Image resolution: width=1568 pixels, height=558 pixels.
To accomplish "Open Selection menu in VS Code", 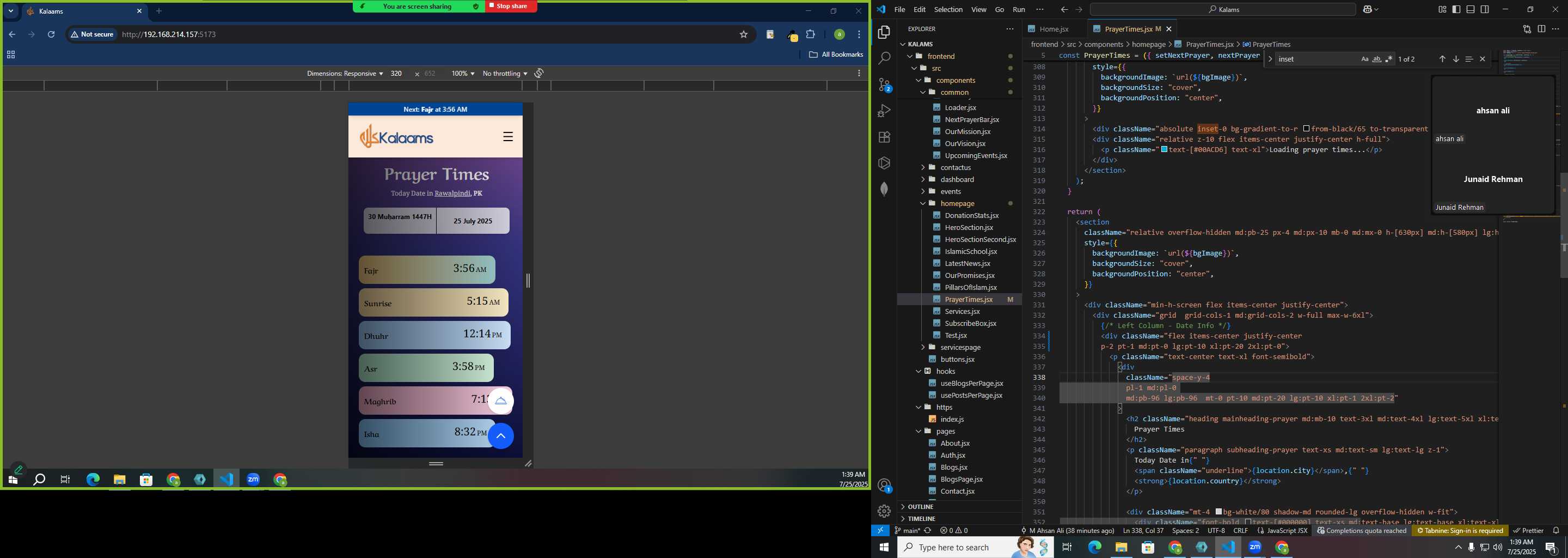I will coord(948,10).
